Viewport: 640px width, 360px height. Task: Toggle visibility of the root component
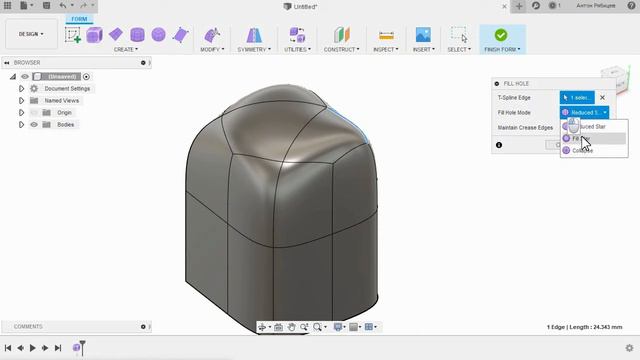tap(25, 77)
